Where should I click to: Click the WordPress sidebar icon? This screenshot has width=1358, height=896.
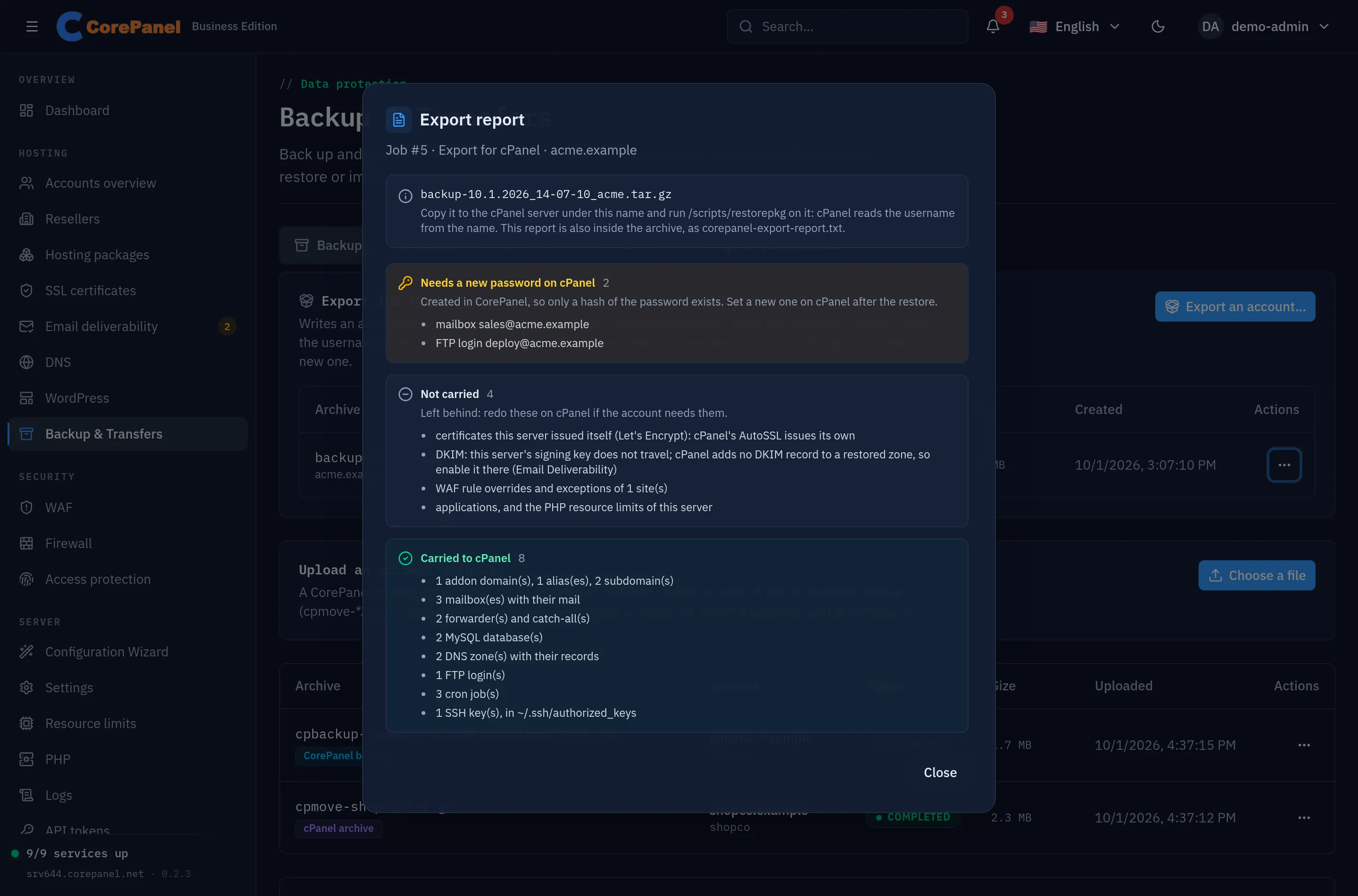pyautogui.click(x=26, y=398)
